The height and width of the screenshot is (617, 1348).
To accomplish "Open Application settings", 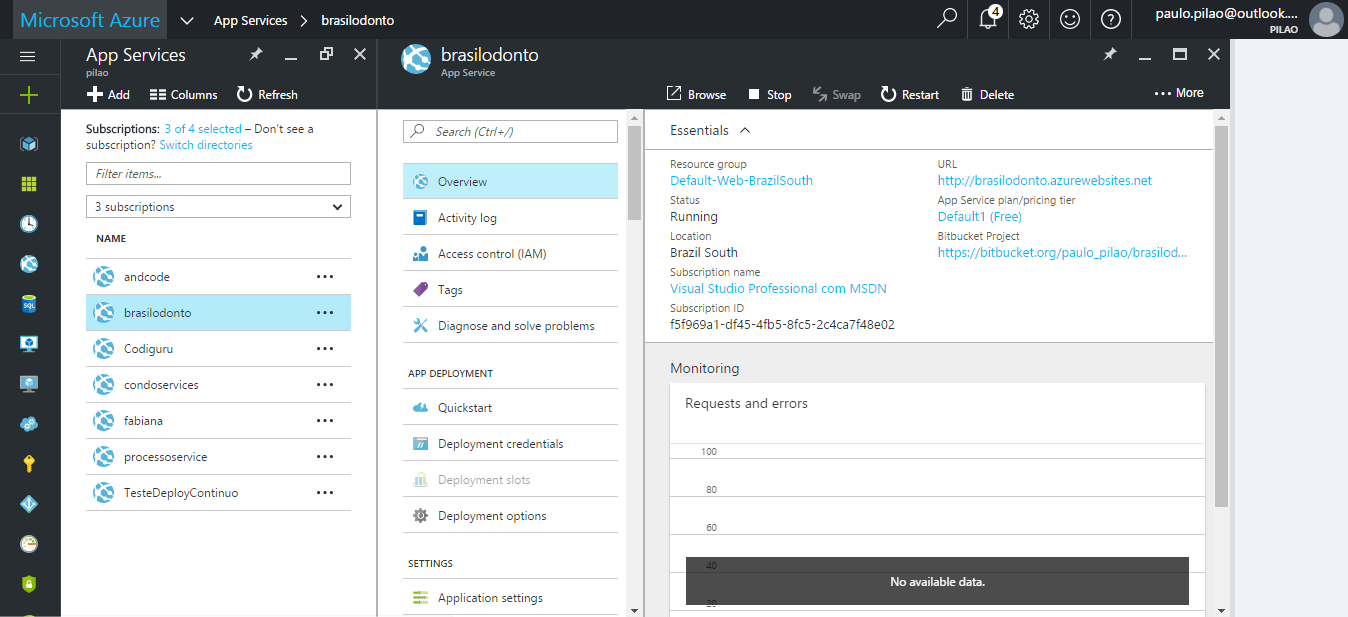I will [x=510, y=598].
